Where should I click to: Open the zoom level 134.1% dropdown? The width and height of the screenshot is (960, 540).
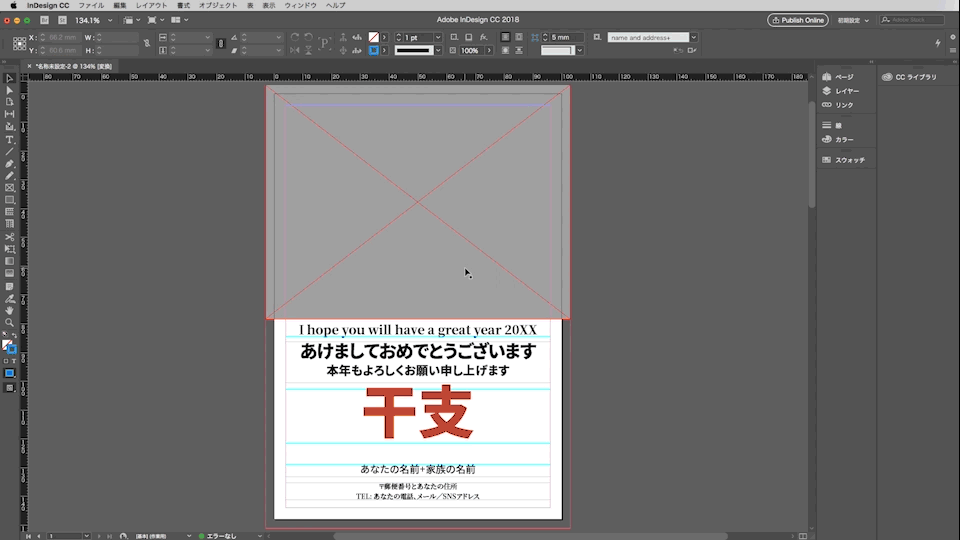coord(108,20)
